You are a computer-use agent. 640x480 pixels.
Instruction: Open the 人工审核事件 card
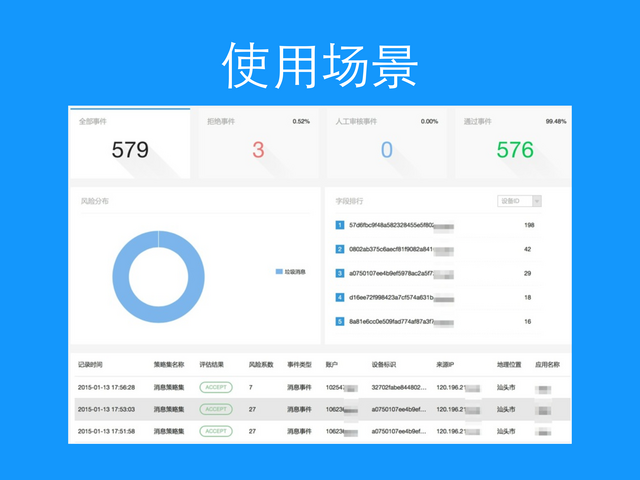coord(387,143)
